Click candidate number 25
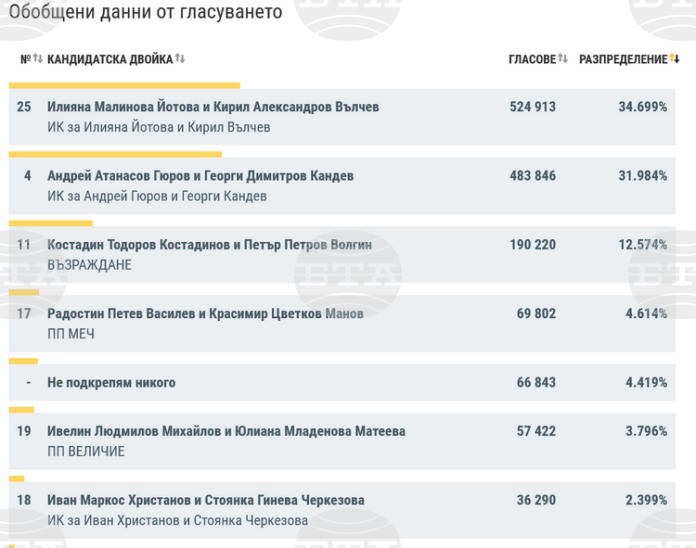This screenshot has height=548, width=696. (24, 107)
